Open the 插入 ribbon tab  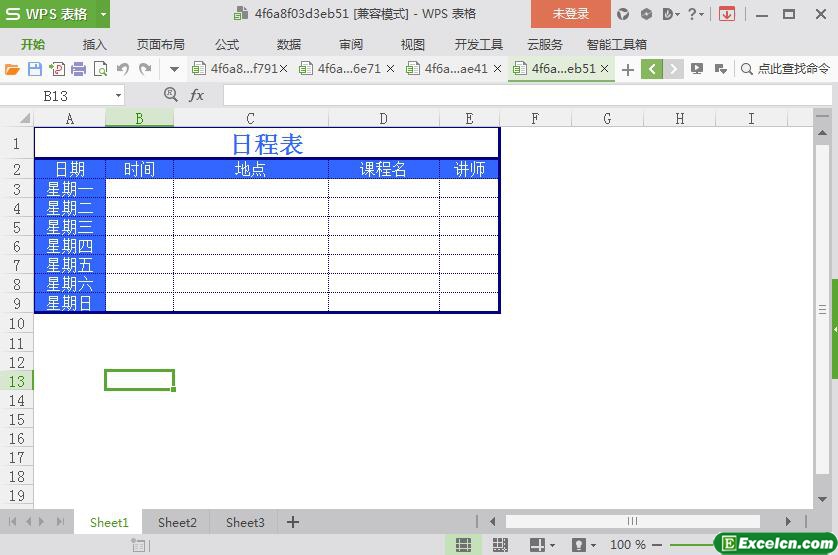[x=95, y=44]
